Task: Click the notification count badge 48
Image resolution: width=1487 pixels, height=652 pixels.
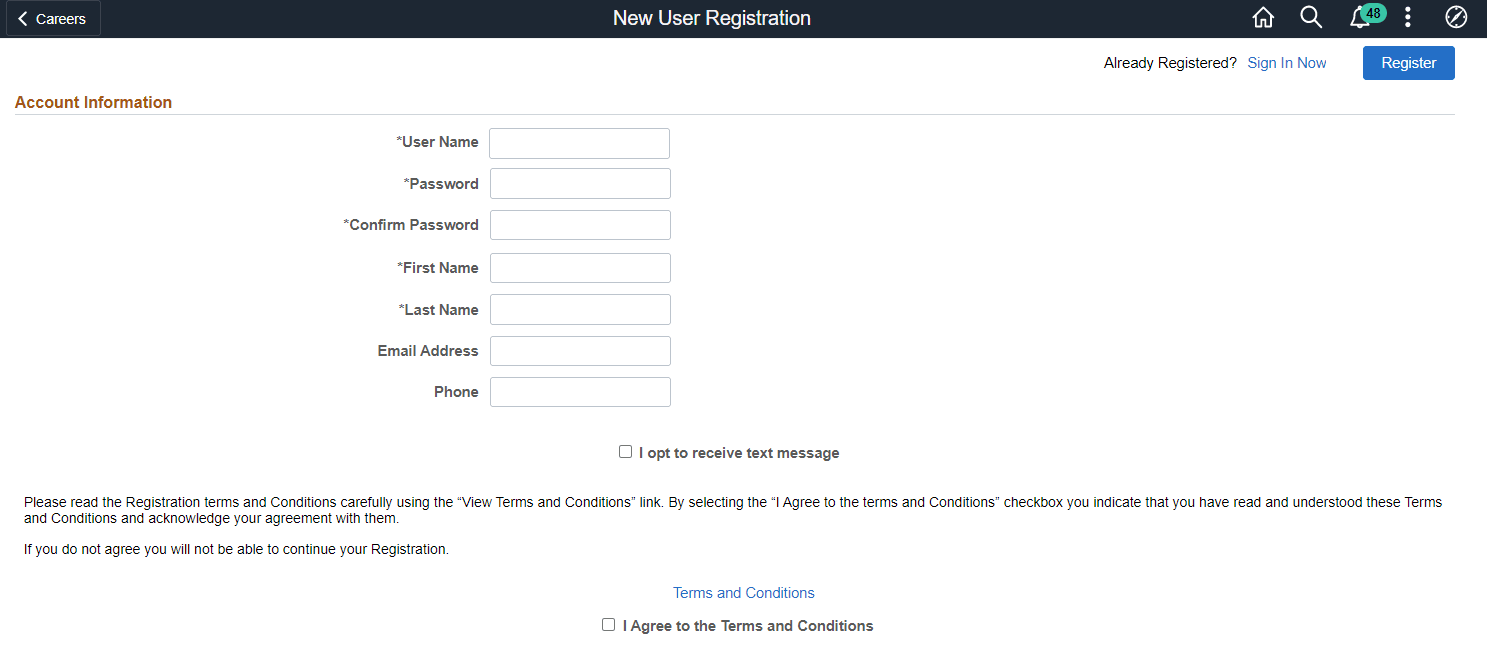Action: coord(1373,13)
